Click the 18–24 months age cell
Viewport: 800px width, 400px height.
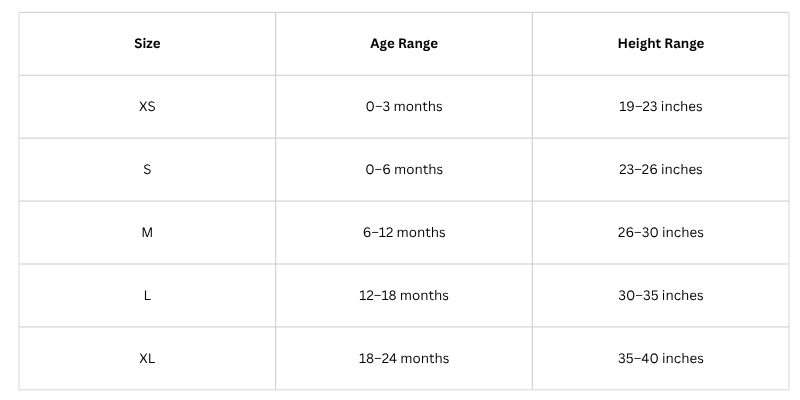tap(404, 359)
